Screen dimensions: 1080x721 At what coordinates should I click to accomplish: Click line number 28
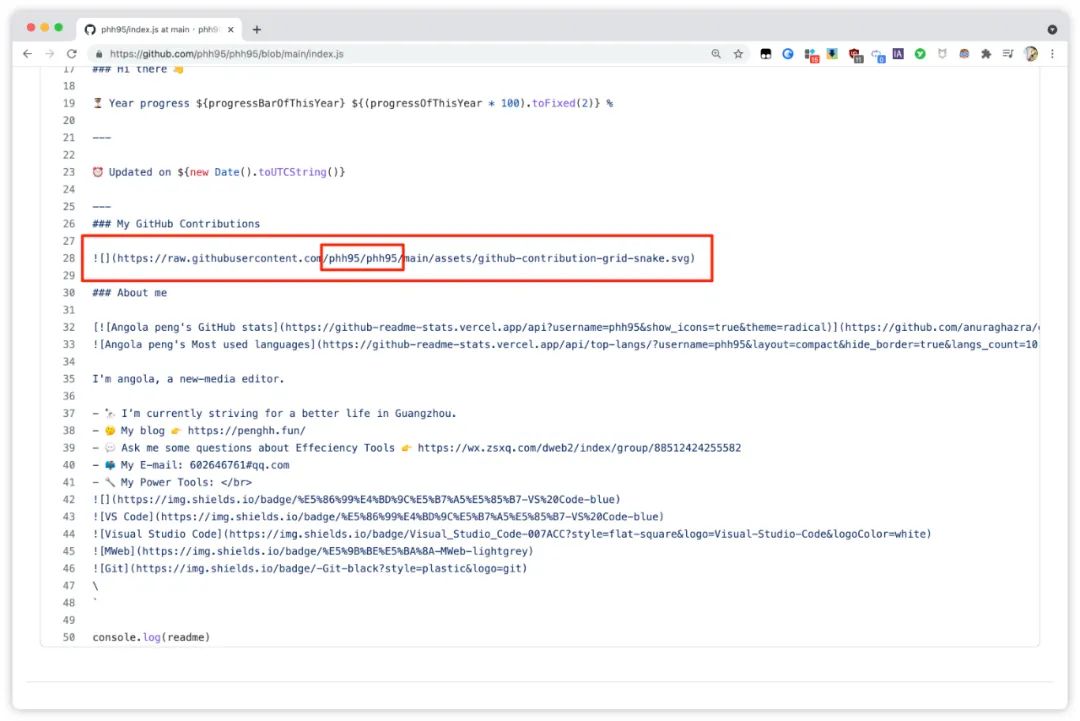pos(69,258)
